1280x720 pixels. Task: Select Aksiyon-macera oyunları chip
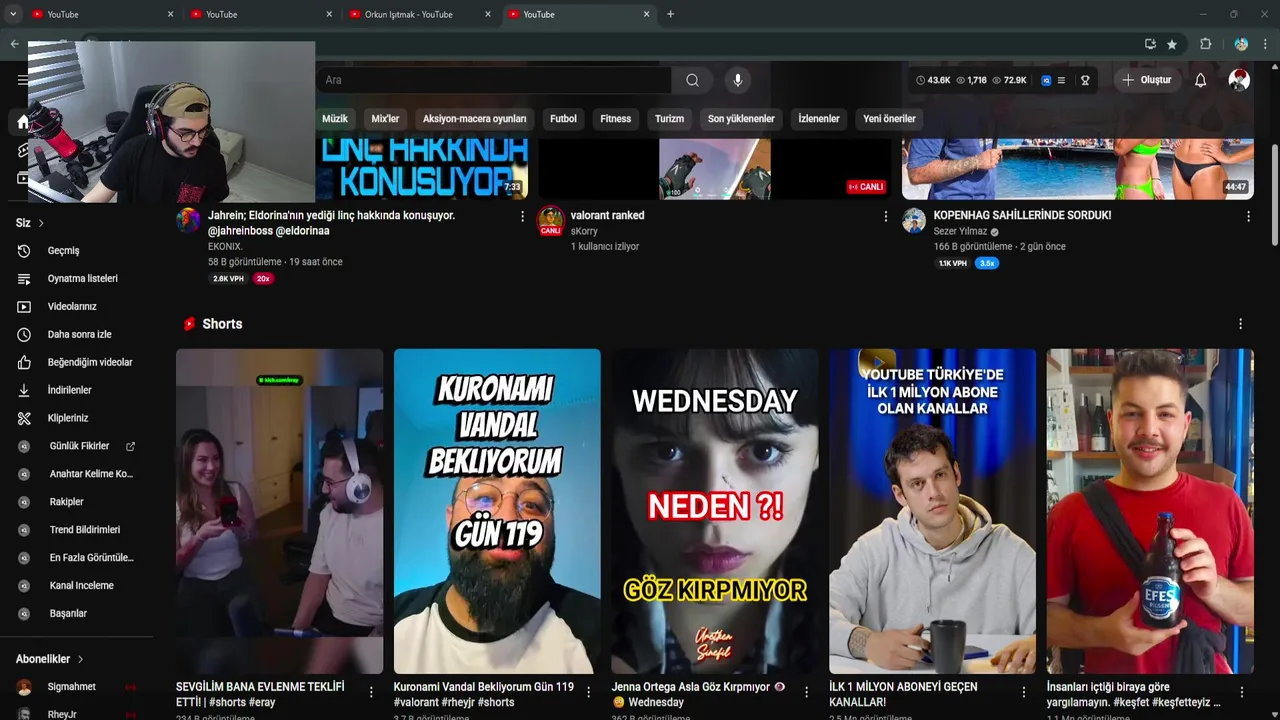tap(474, 119)
